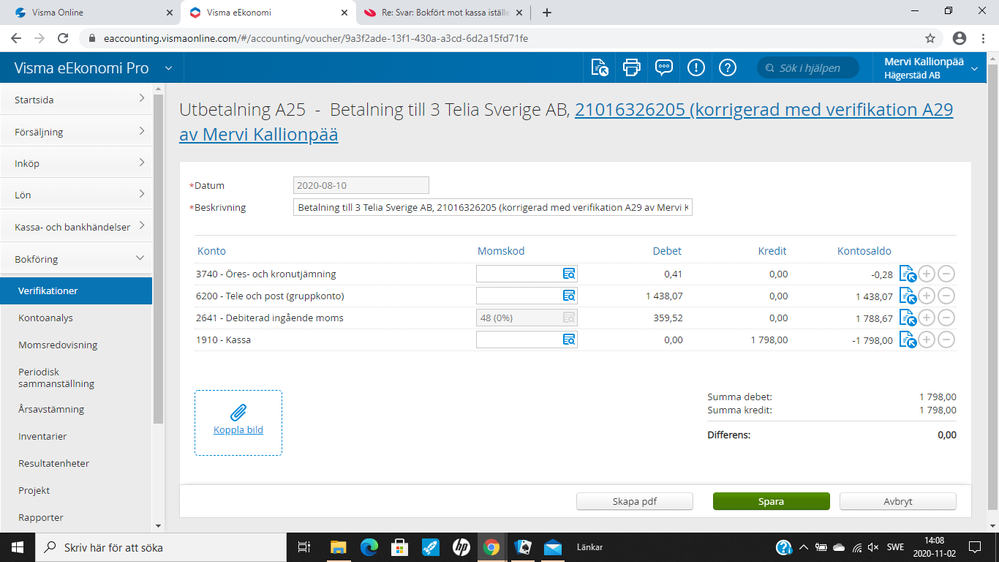
Task: Bookmark this page with star icon
Action: 930,38
